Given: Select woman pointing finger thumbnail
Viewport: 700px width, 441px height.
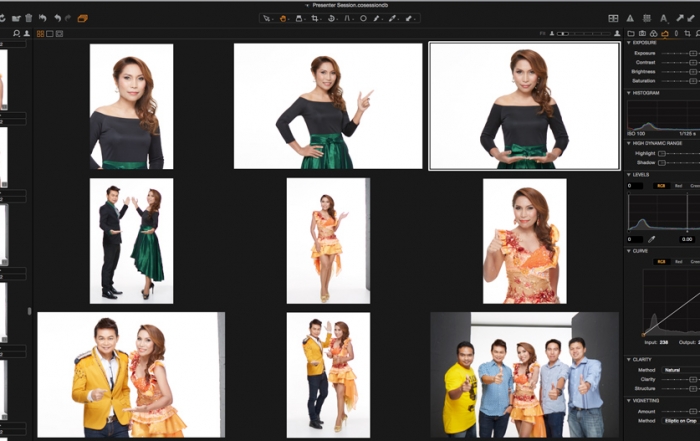Looking at the screenshot, I should 328,106.
